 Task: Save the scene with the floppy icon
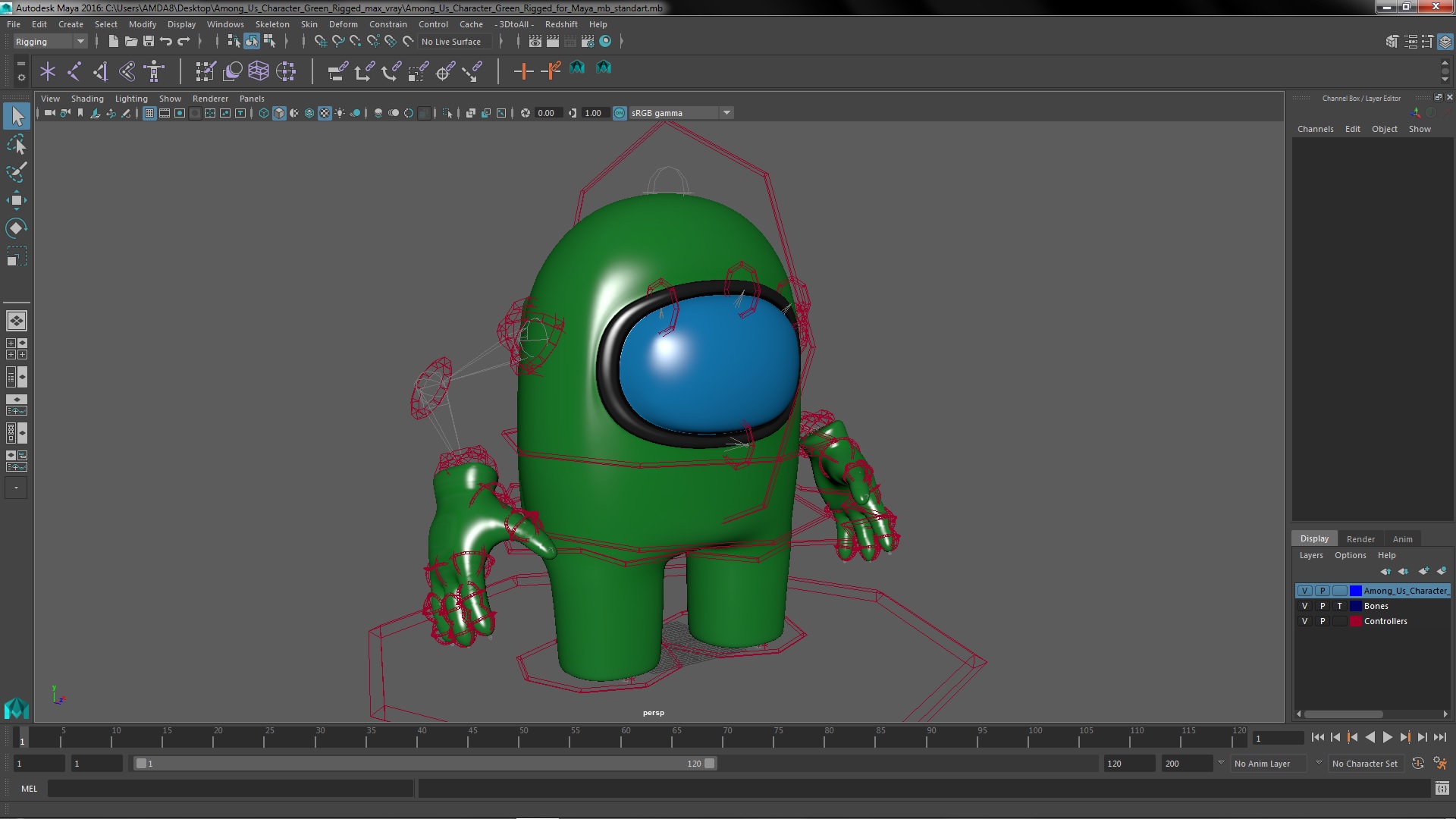[149, 42]
